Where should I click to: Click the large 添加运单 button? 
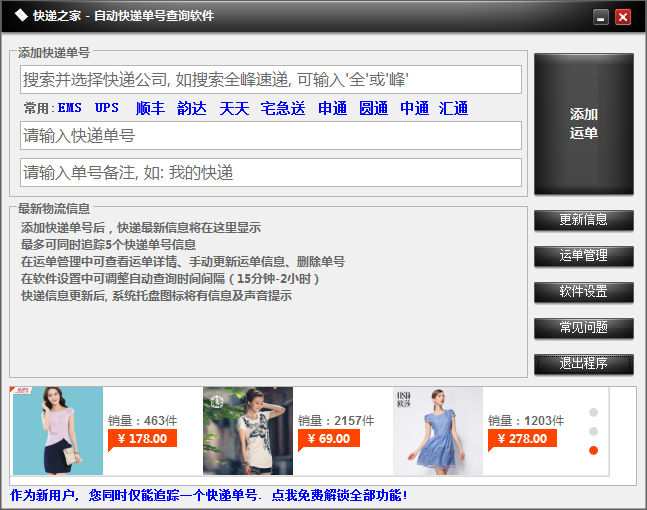[x=583, y=123]
